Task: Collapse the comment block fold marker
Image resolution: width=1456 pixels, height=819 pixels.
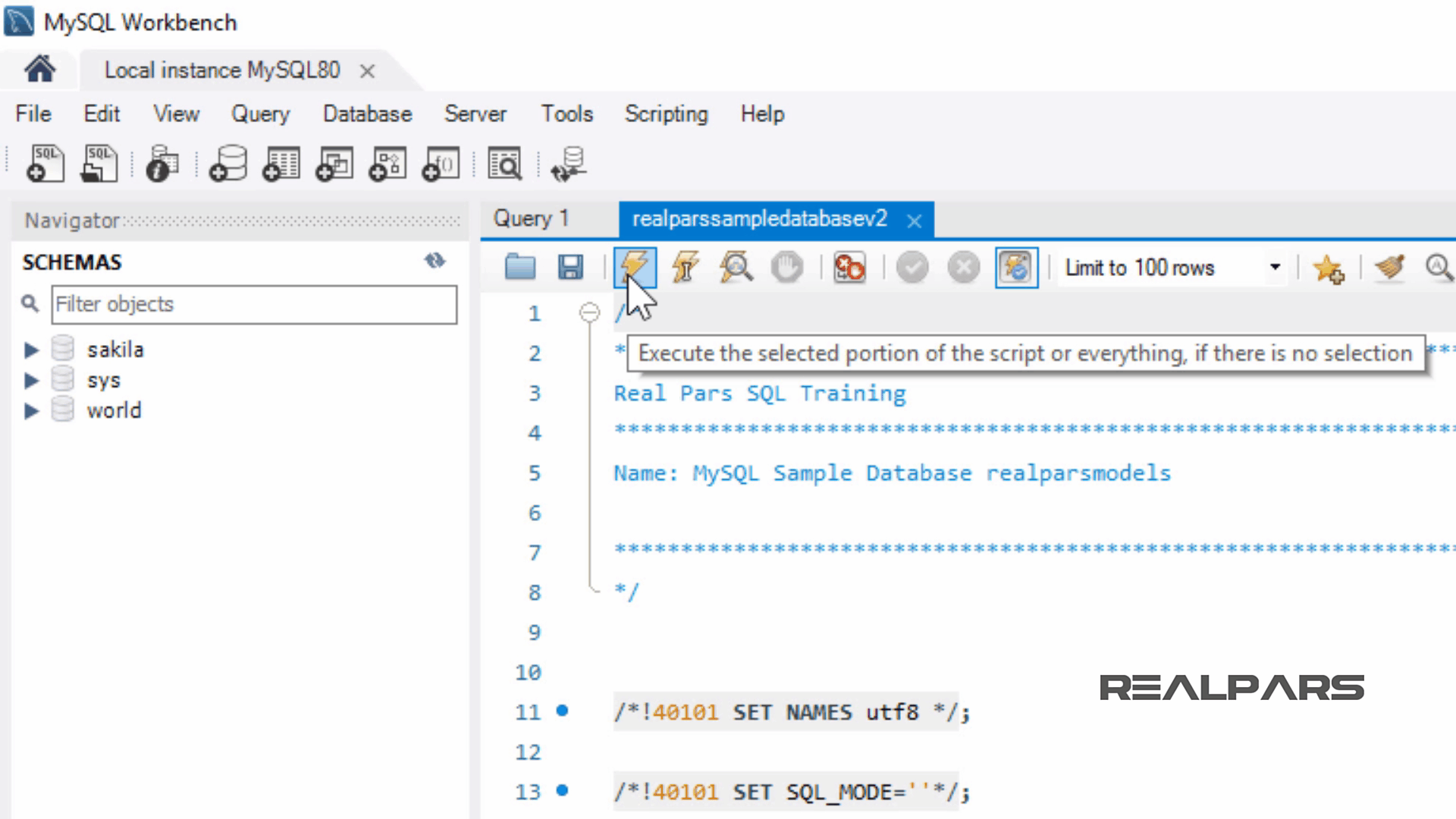Action: tap(589, 312)
